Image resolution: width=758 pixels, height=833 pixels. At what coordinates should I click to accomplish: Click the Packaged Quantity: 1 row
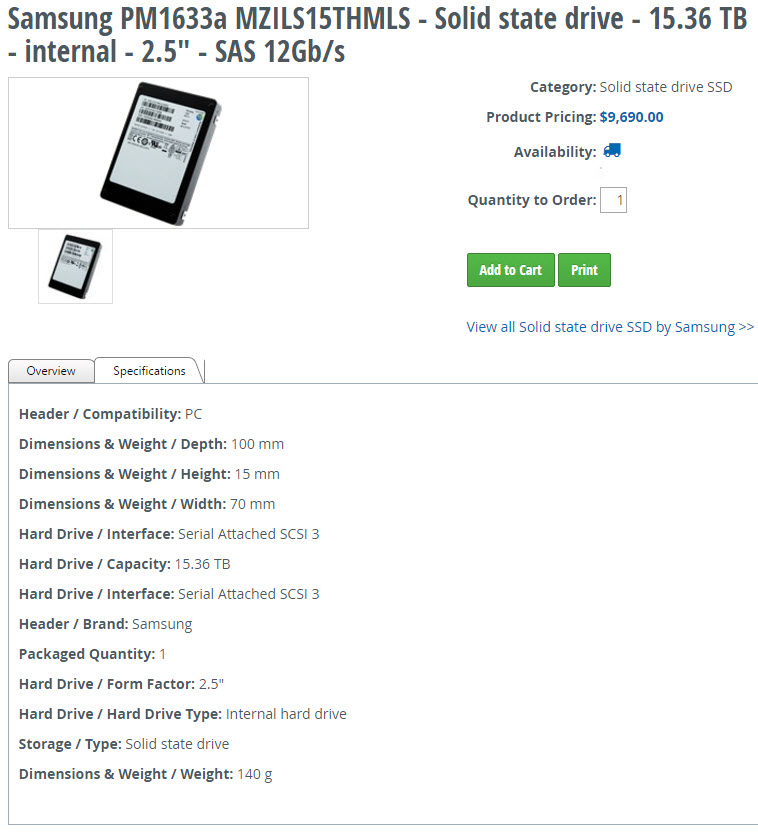point(93,654)
